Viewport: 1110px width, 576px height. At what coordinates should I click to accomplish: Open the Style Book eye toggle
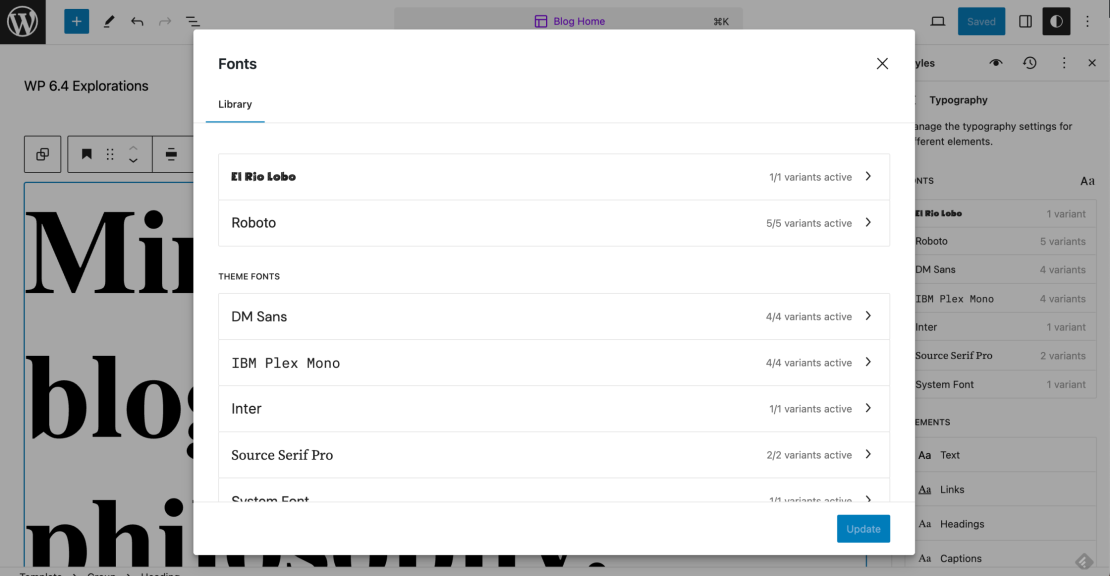(995, 62)
